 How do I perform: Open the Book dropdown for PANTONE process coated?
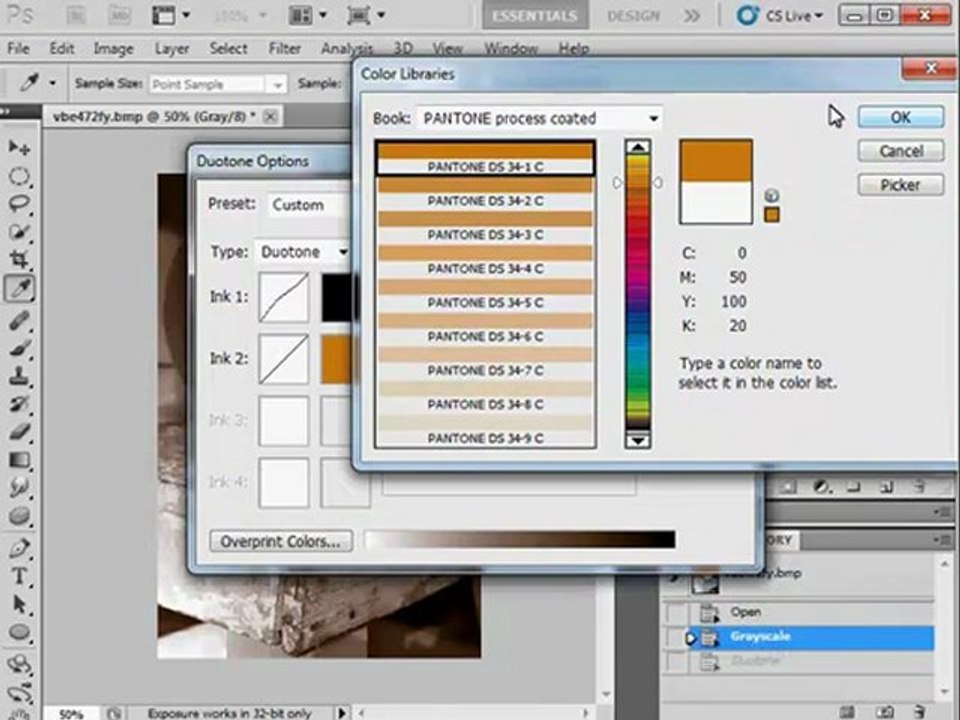click(539, 118)
